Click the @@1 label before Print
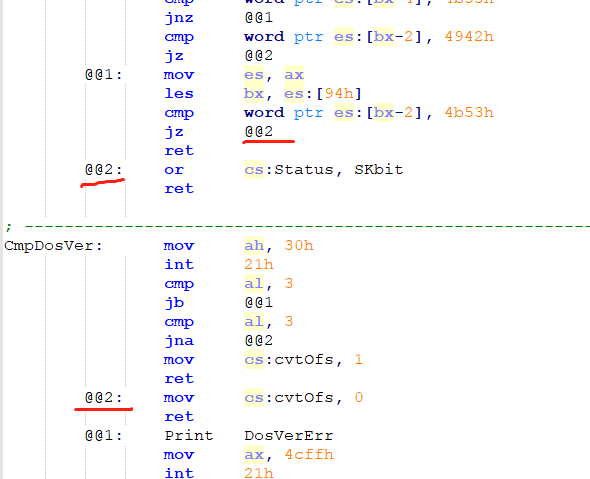Viewport: 590px width, 479px height. (104, 436)
